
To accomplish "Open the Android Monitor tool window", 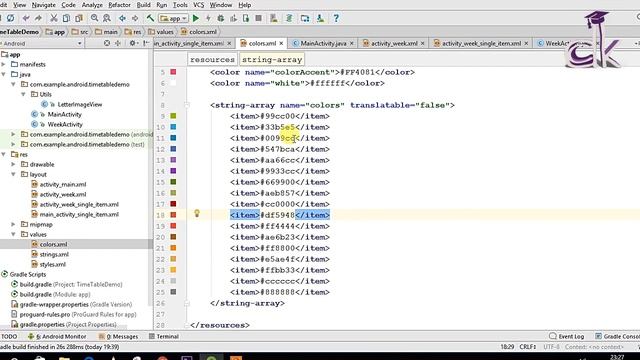I will pos(57,337).
